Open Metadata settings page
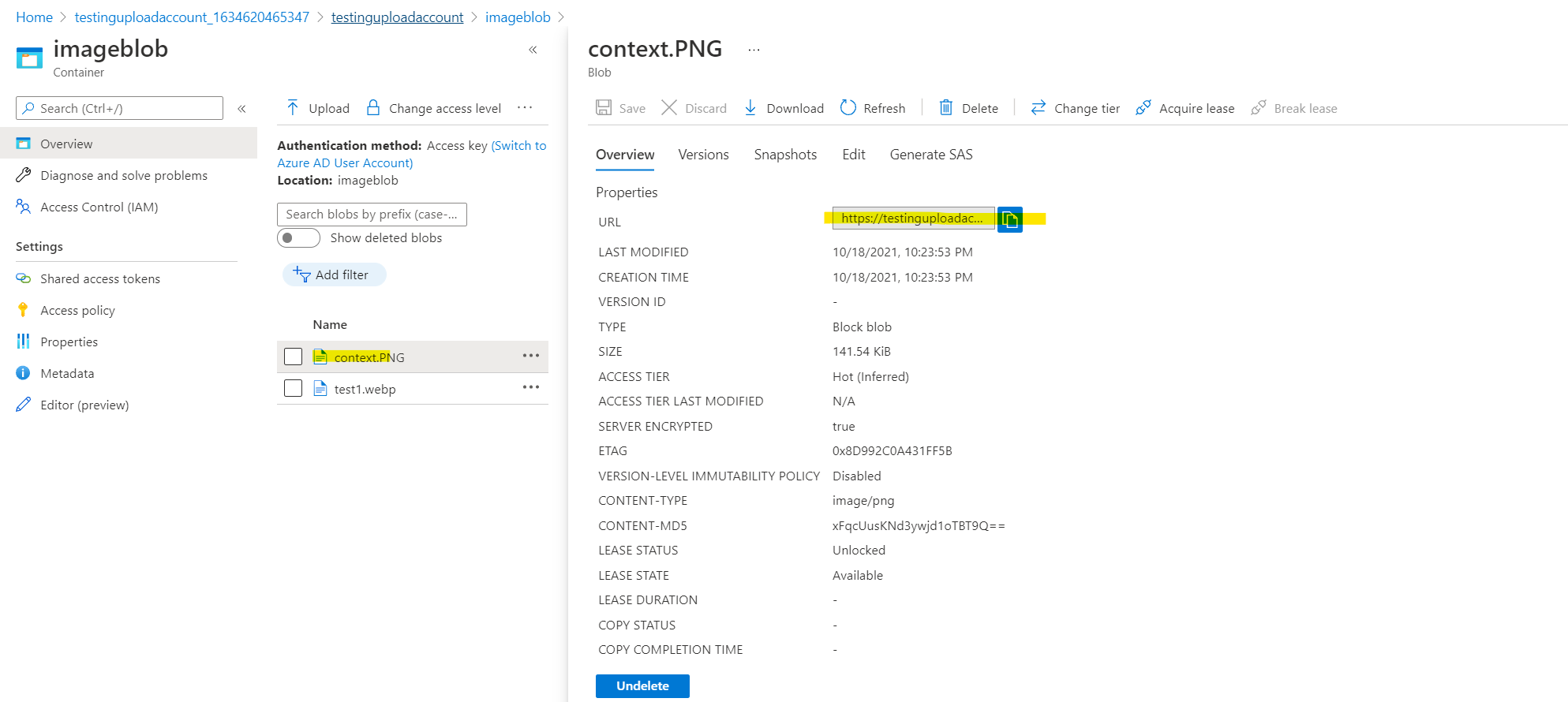1568x702 pixels. tap(67, 373)
